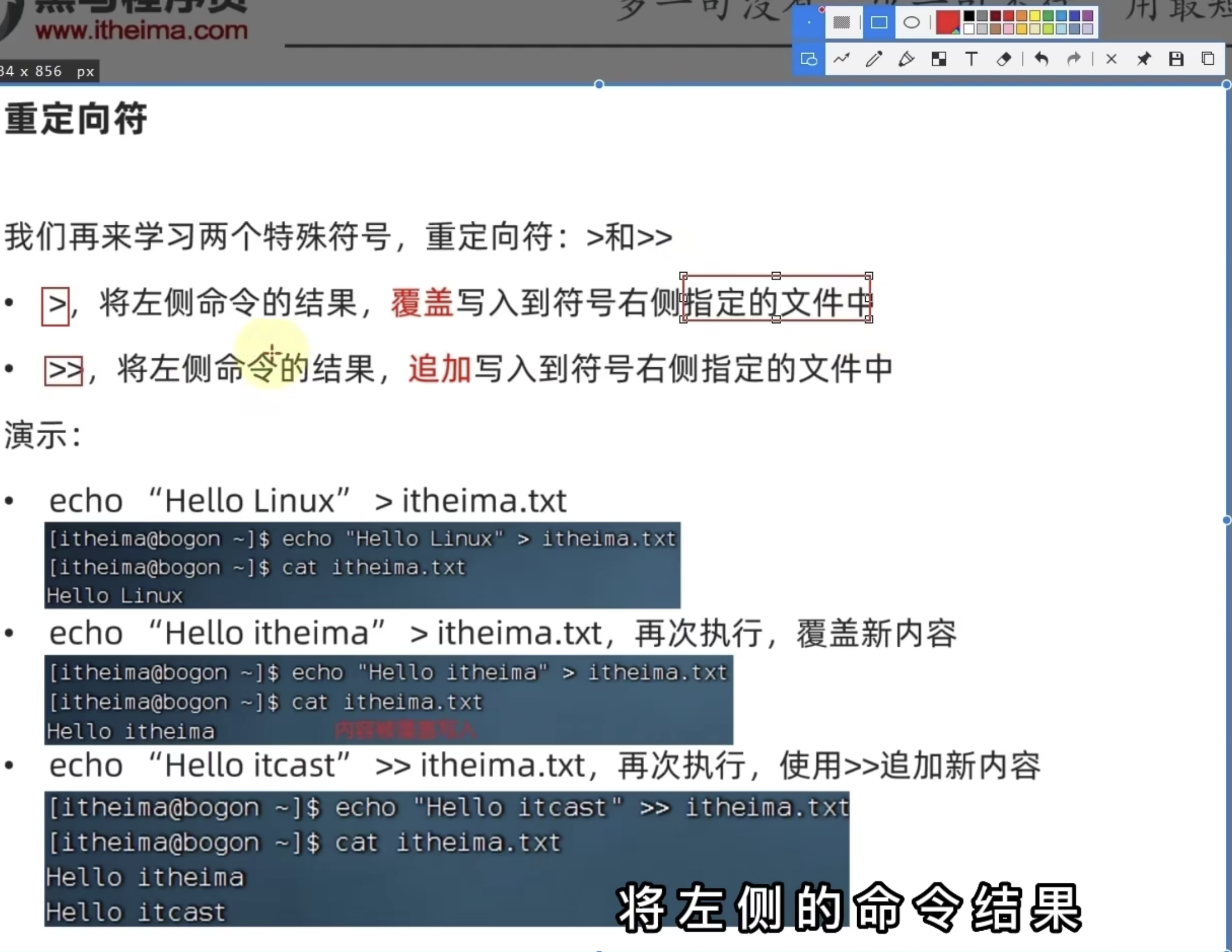Click the 重定向符 slide heading

pyautogui.click(x=76, y=118)
